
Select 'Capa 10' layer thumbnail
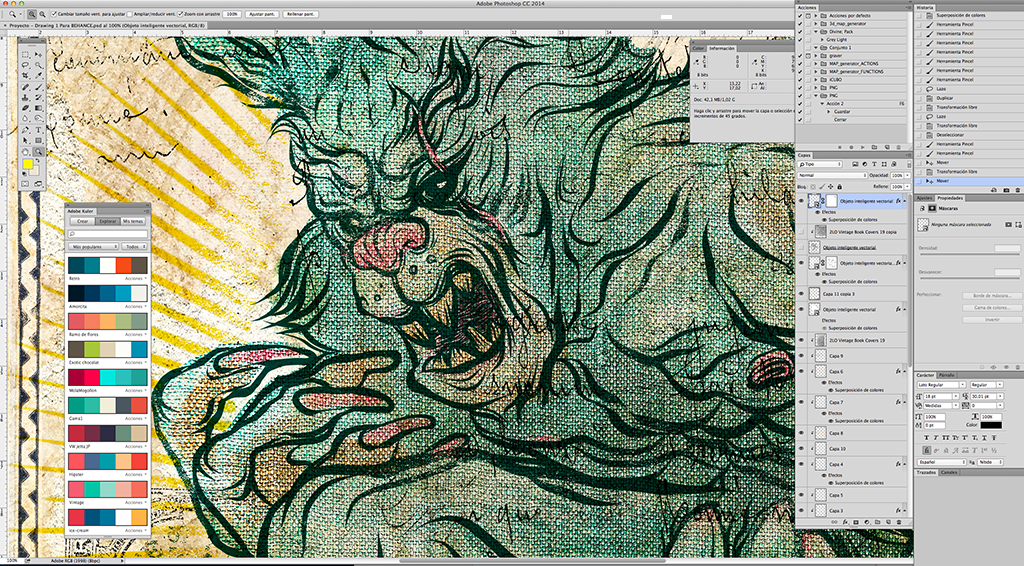[x=819, y=448]
